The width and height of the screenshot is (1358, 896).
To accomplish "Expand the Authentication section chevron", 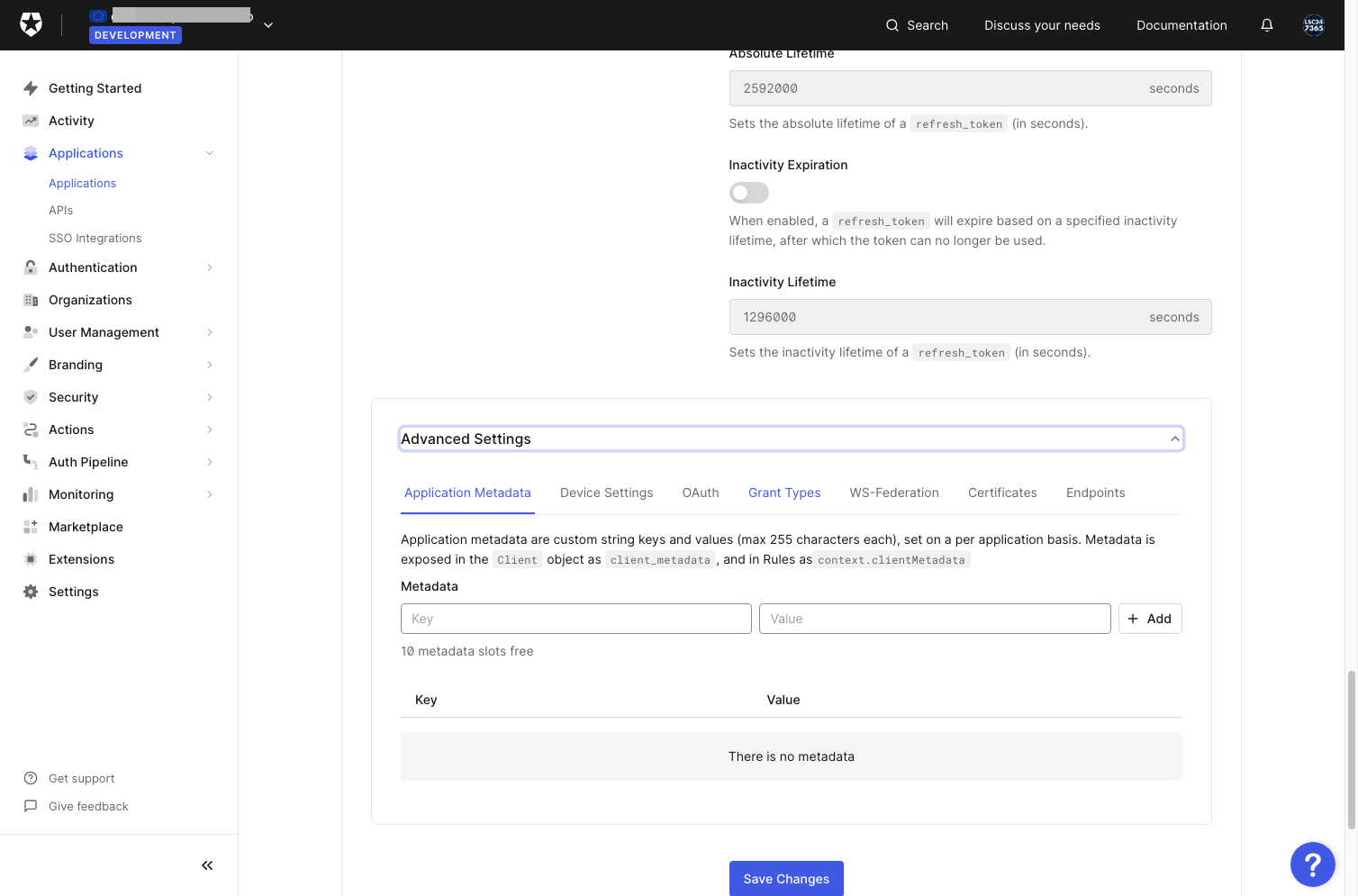I will point(210,267).
